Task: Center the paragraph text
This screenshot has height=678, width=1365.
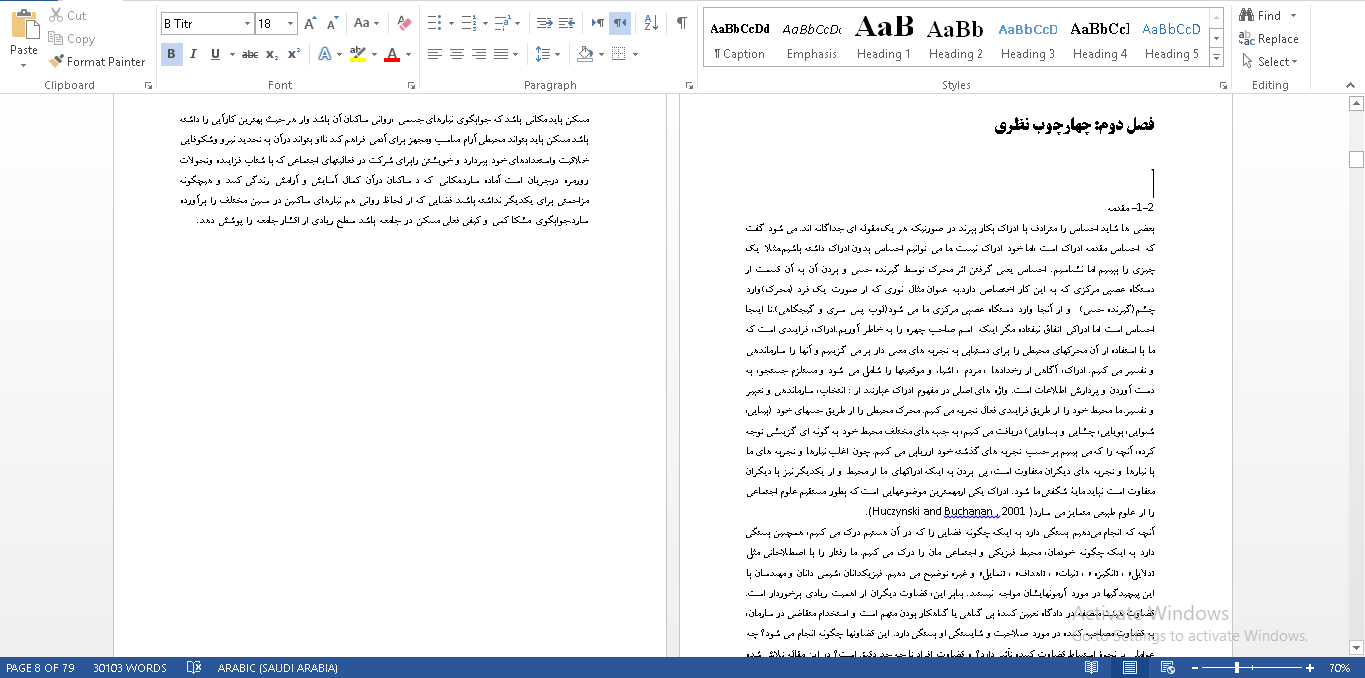Action: pyautogui.click(x=457, y=54)
